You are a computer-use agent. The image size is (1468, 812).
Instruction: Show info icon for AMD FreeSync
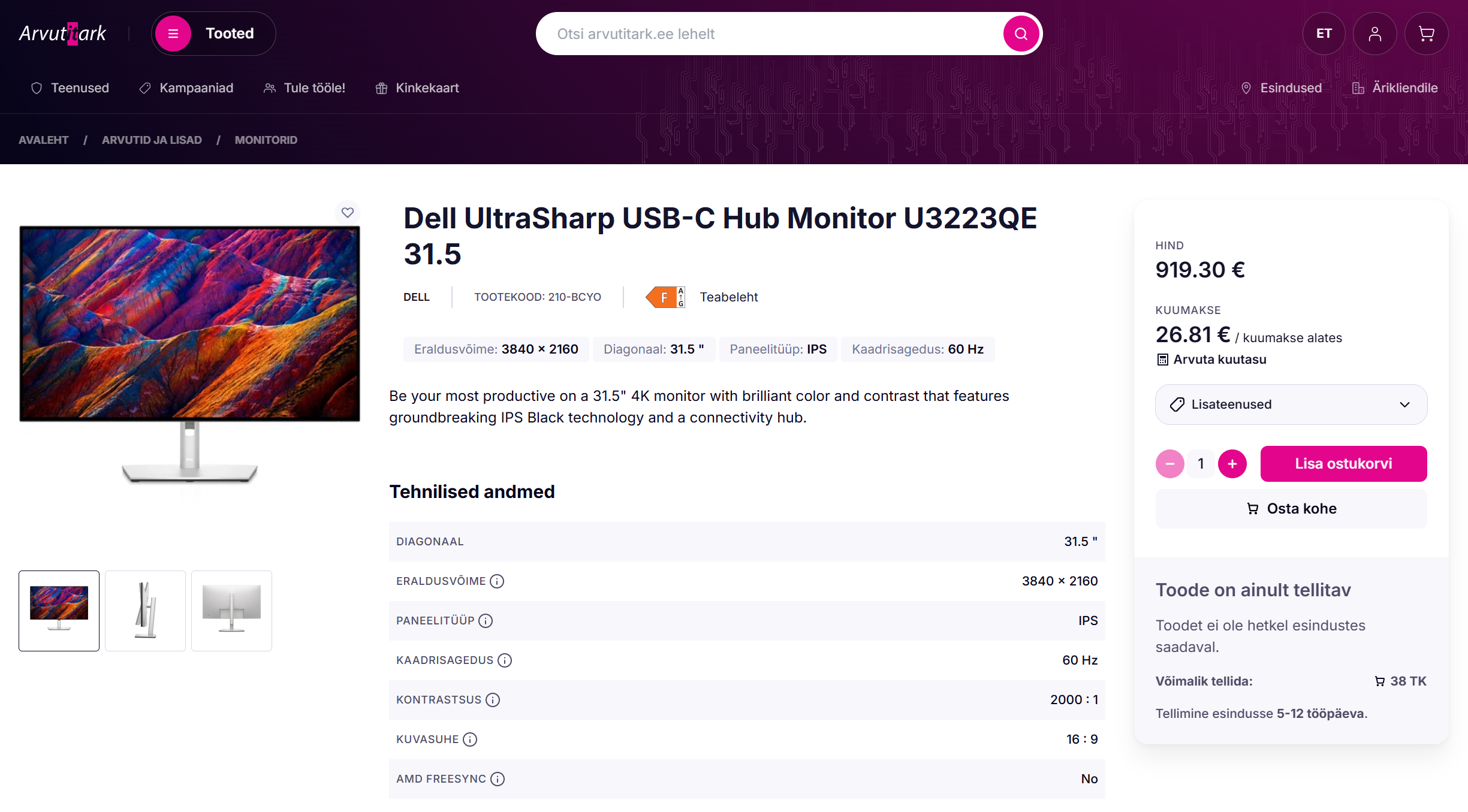pyautogui.click(x=498, y=779)
